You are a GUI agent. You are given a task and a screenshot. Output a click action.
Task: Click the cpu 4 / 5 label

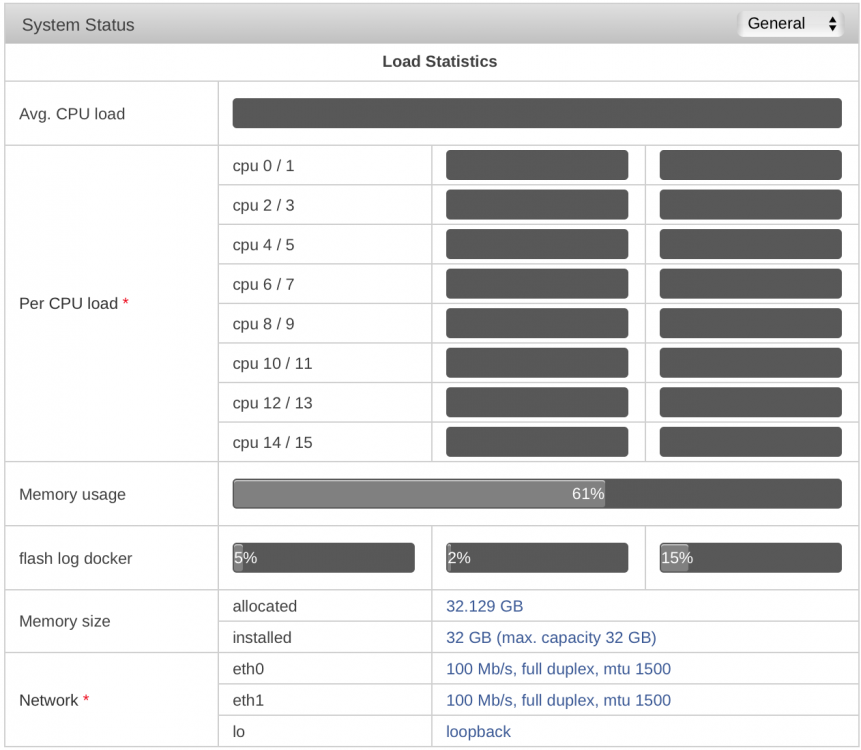pos(263,244)
